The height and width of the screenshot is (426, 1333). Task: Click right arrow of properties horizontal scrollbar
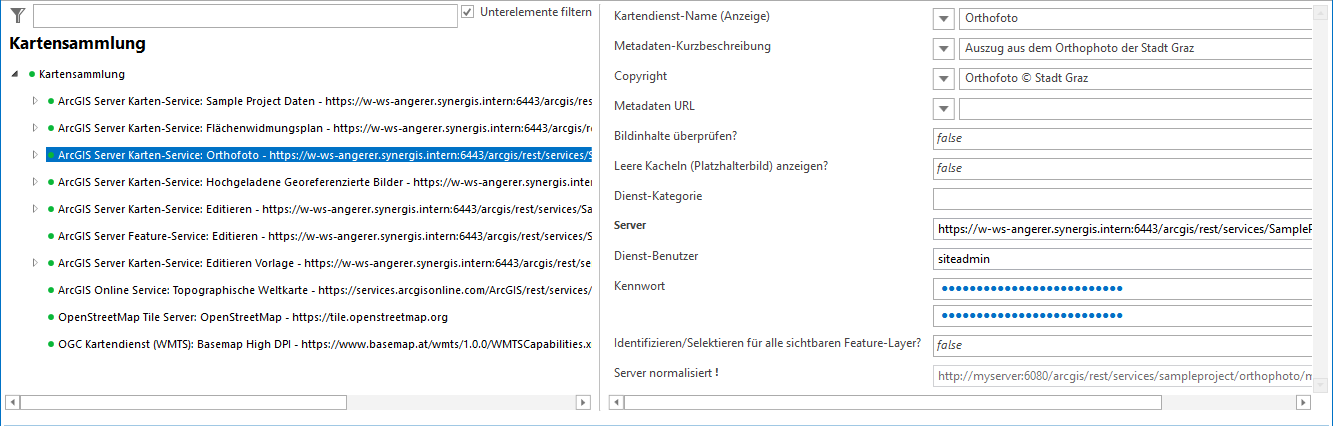[1303, 402]
